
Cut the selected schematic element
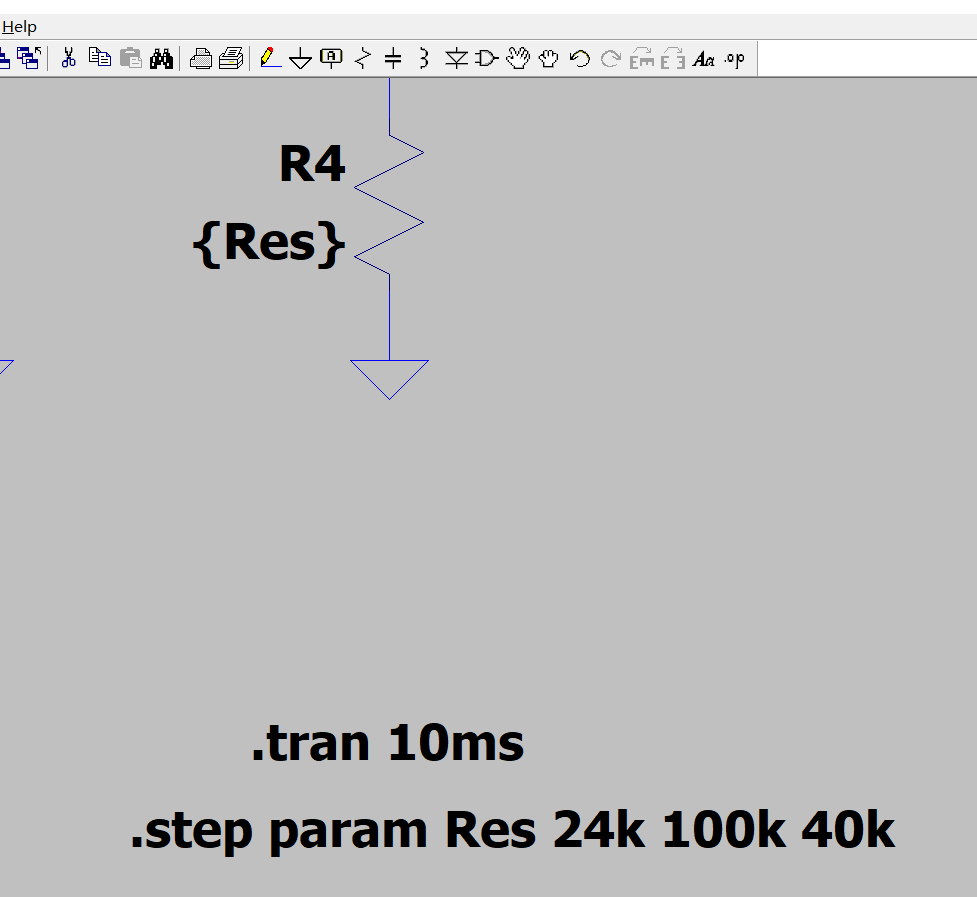point(68,59)
